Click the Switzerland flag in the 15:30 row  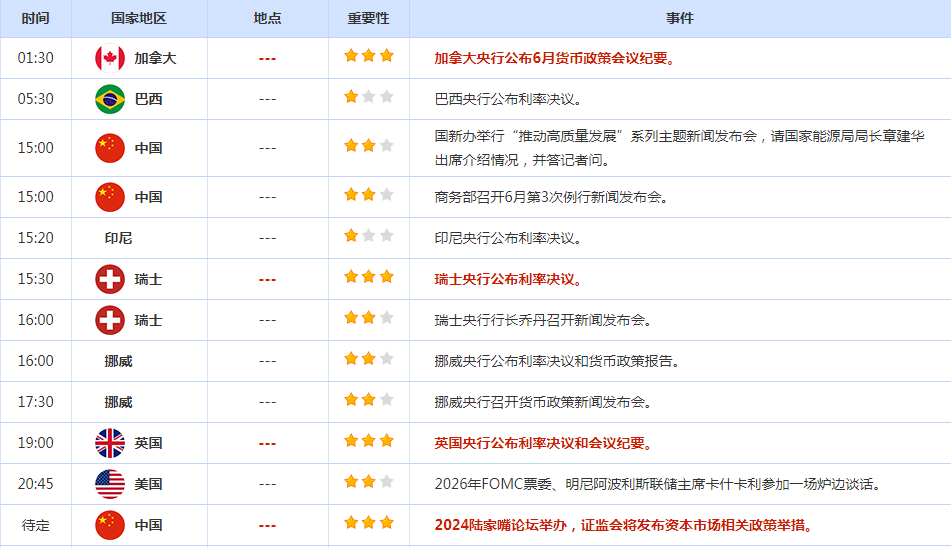109,279
